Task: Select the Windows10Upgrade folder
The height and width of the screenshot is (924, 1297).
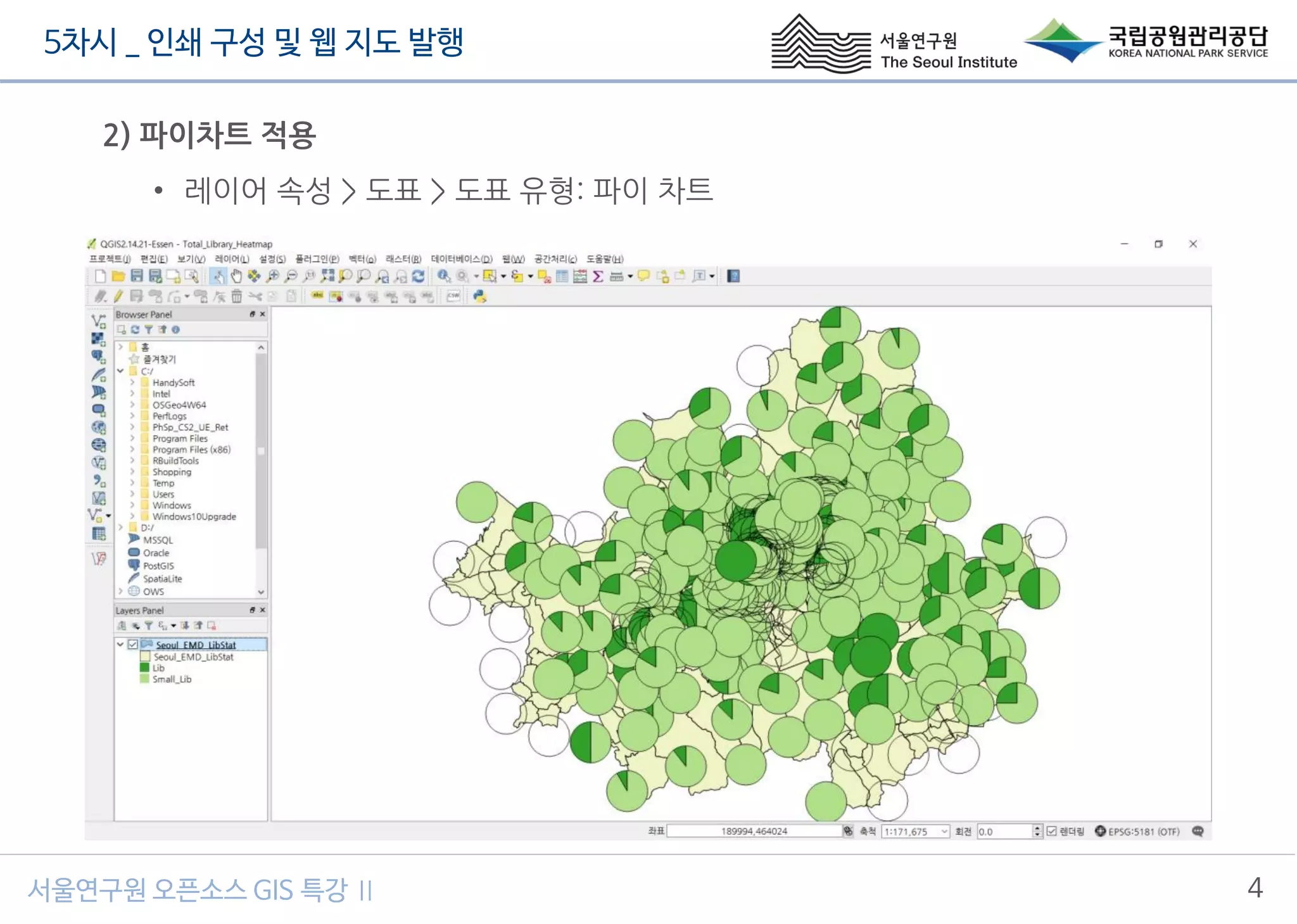Action: [194, 517]
